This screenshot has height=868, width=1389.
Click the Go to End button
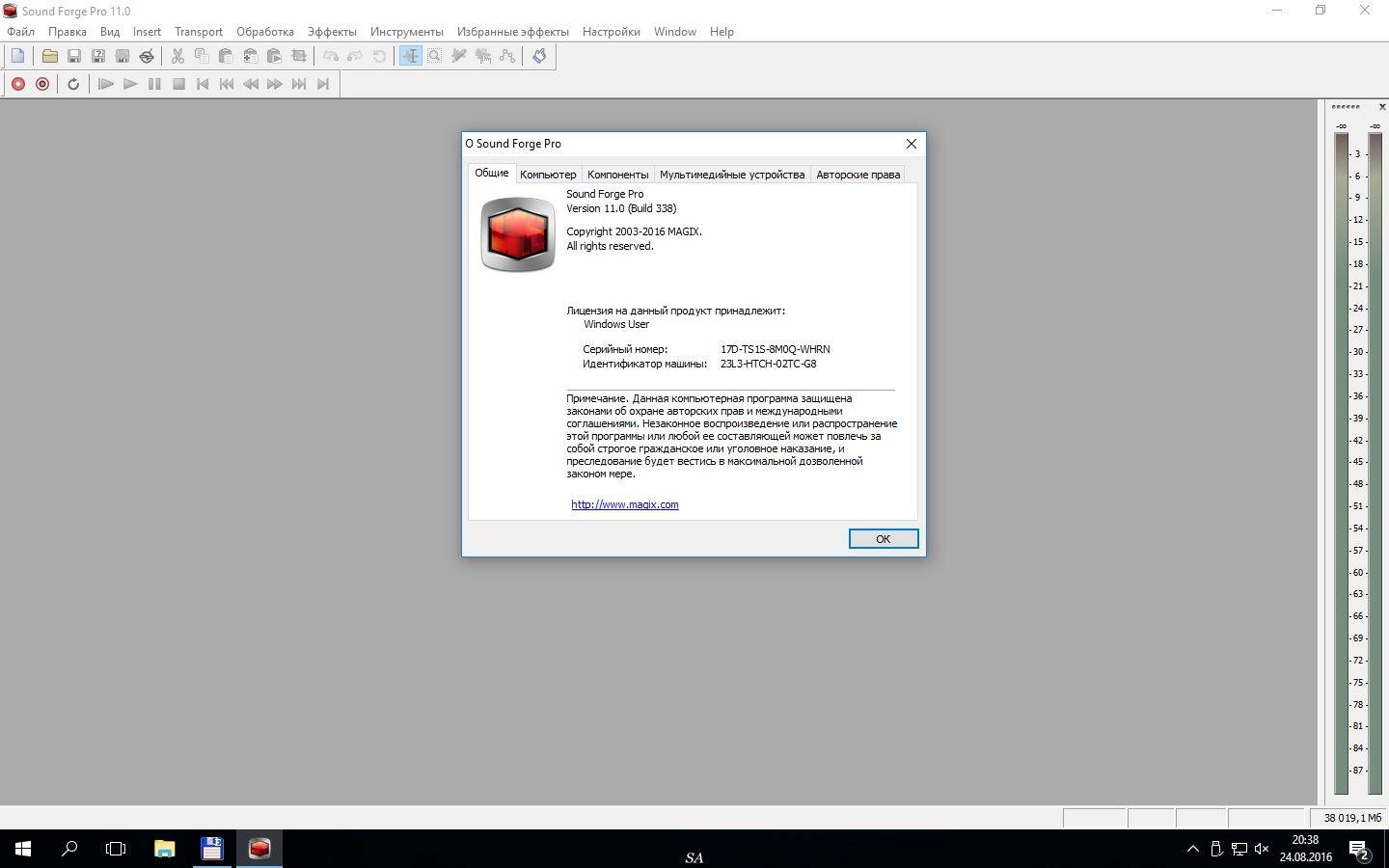click(x=323, y=84)
